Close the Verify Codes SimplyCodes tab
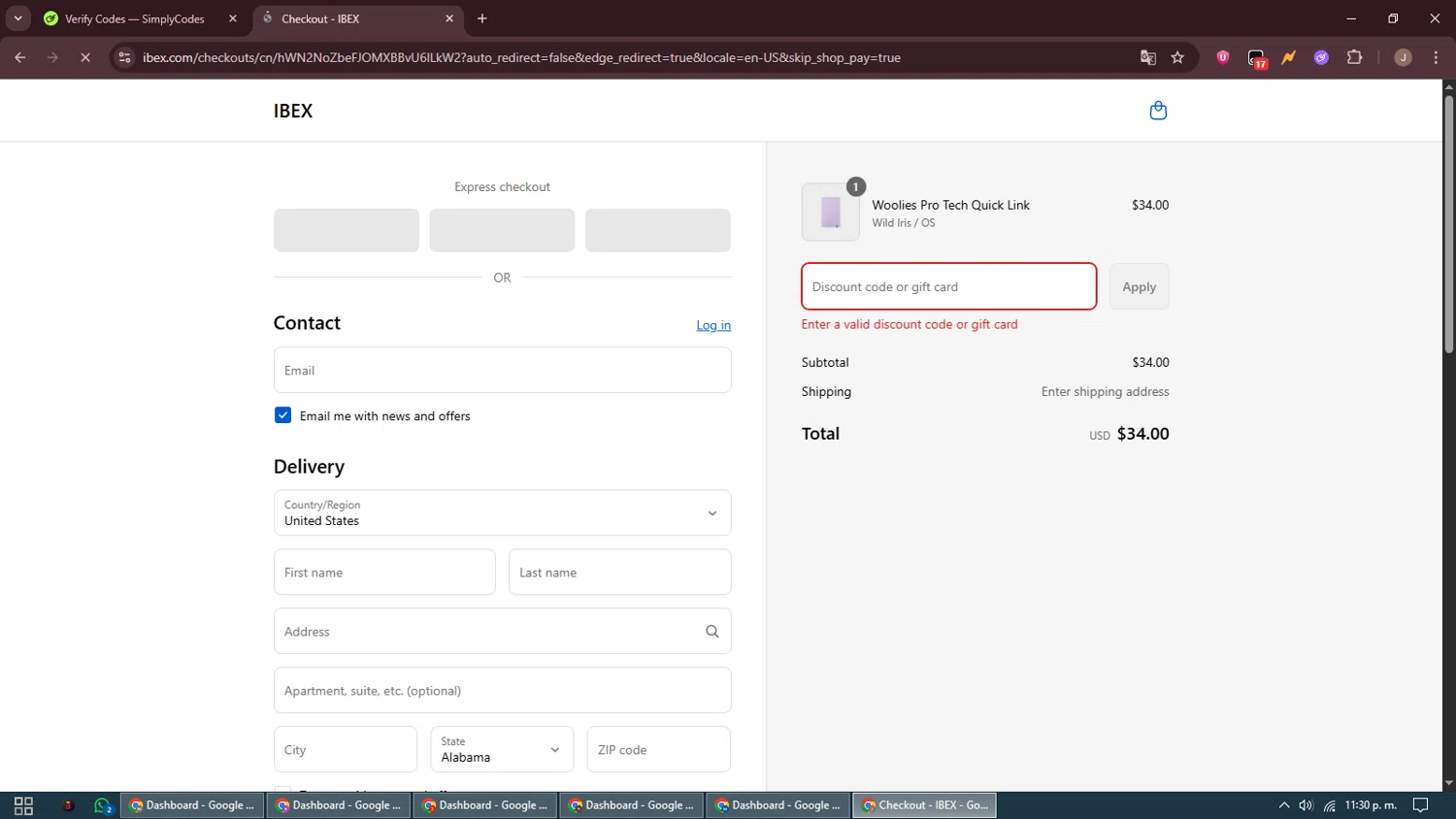This screenshot has height=819, width=1456. pos(233,18)
